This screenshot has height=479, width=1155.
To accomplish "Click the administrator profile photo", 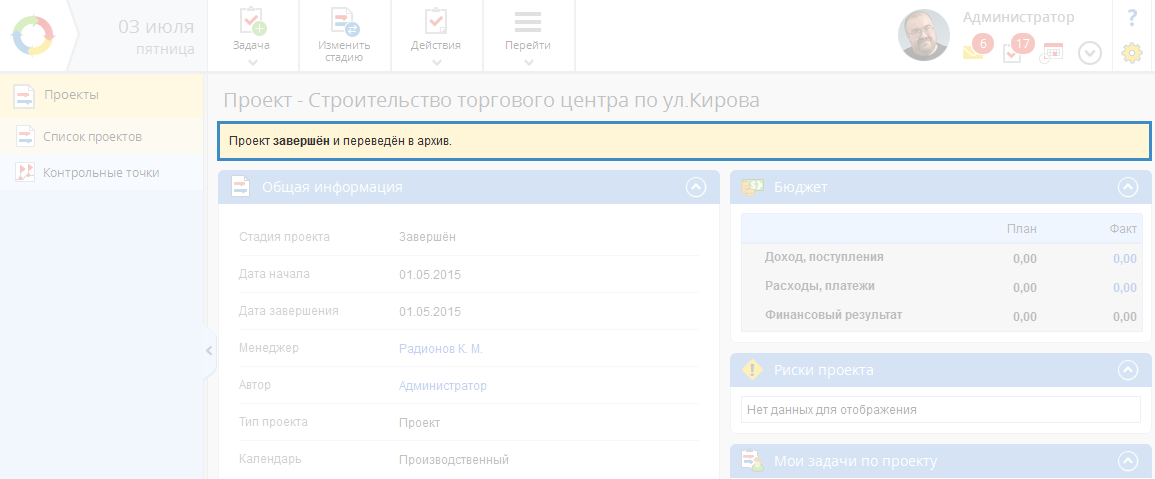I will 923,36.
